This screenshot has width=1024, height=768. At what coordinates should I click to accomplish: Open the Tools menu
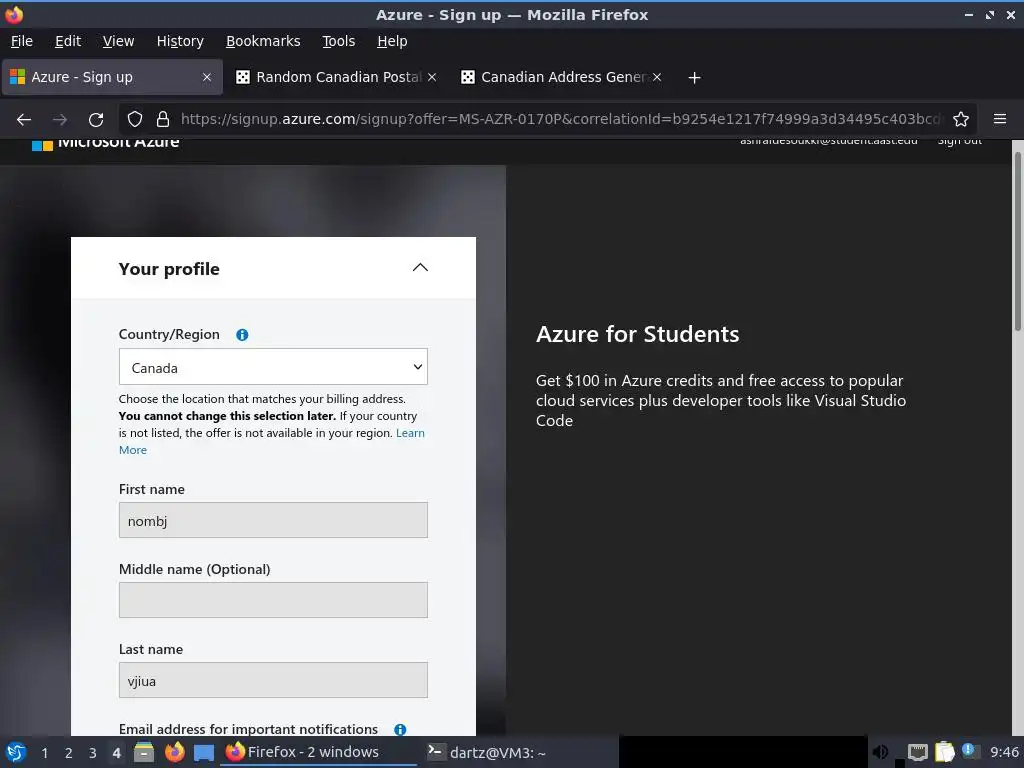(338, 41)
